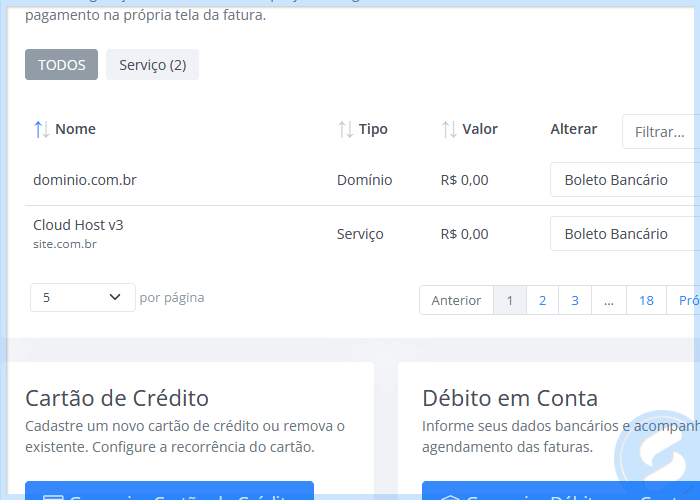Image resolution: width=700 pixels, height=500 pixels.
Task: Click the Cloud Host v3 name
Action: click(78, 225)
